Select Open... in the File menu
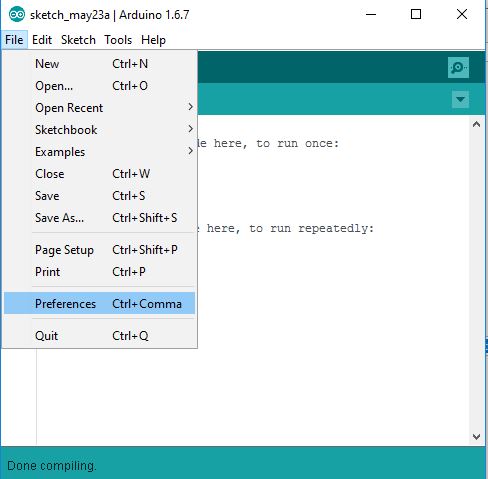Screen dimensions: 488x479 (x=99, y=86)
